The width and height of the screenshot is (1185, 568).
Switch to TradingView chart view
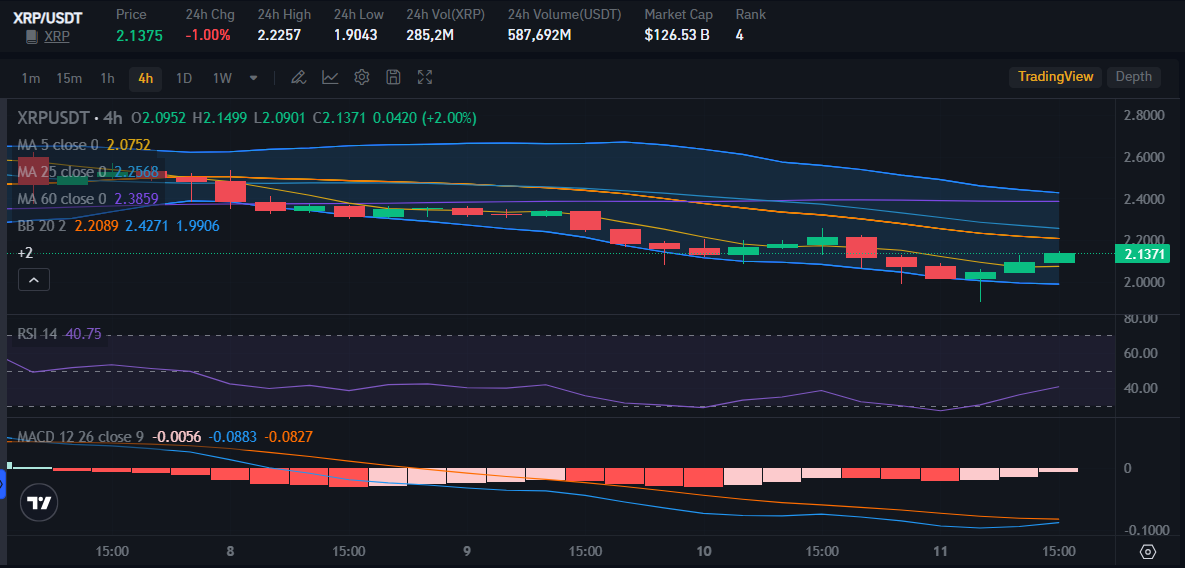tap(1055, 76)
